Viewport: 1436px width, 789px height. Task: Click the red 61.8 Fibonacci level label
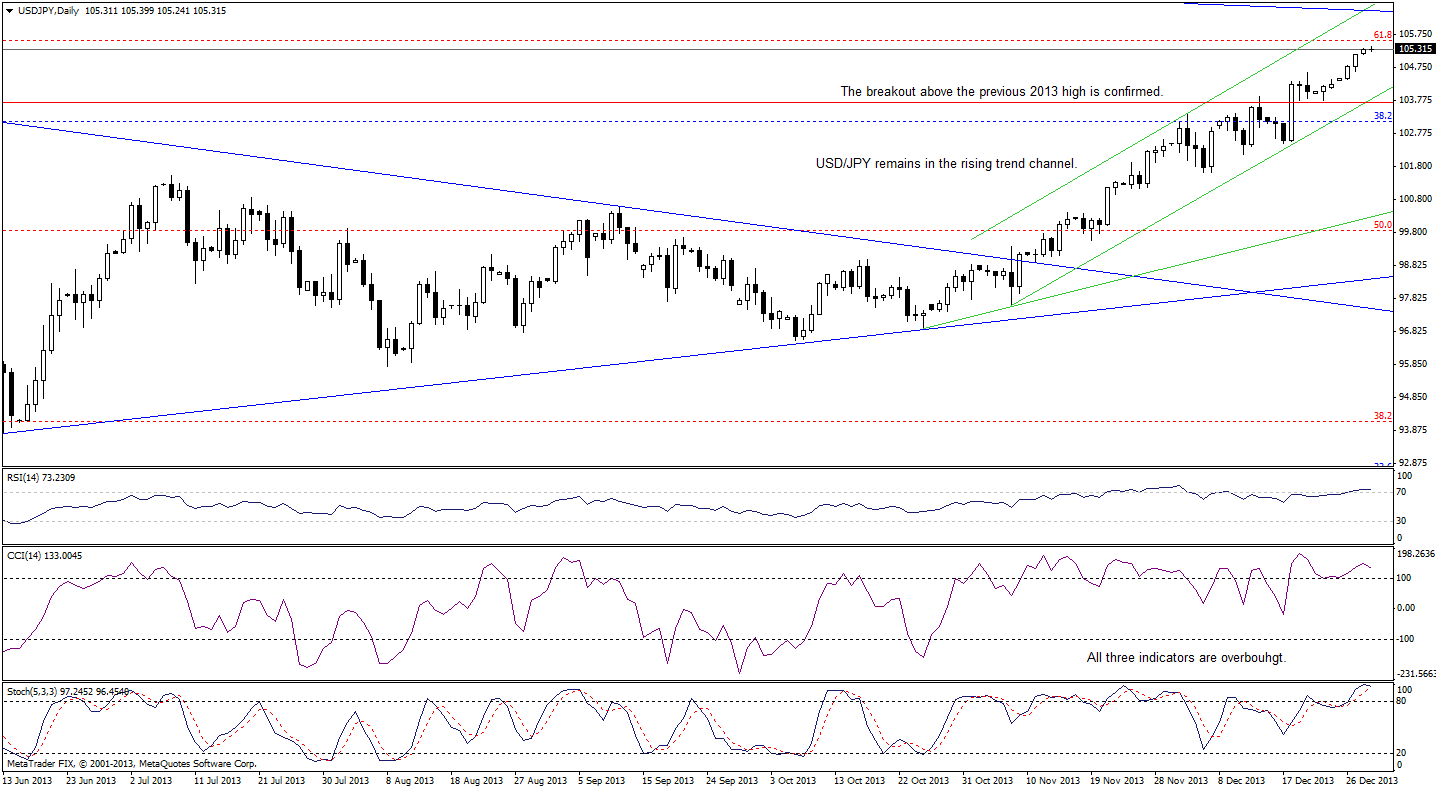(1383, 35)
